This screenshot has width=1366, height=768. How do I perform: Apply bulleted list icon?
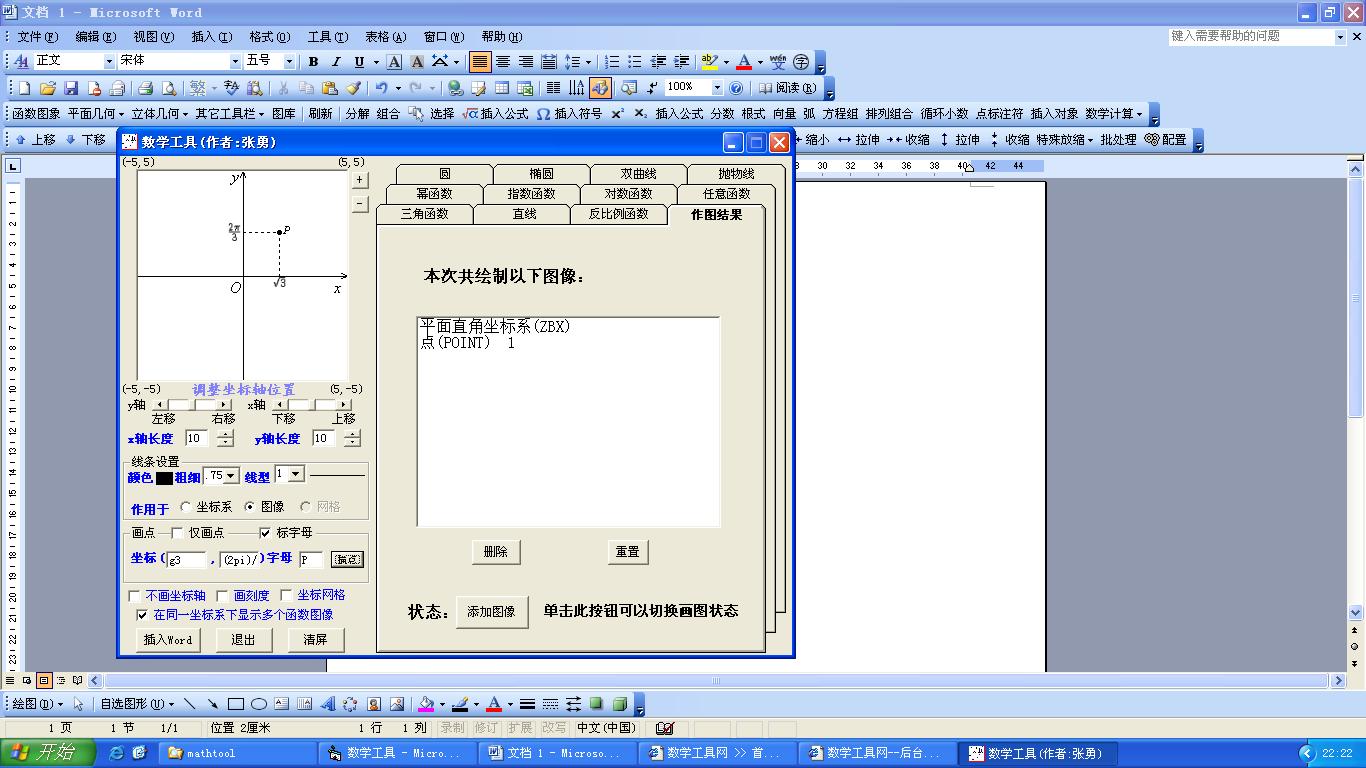tap(635, 62)
